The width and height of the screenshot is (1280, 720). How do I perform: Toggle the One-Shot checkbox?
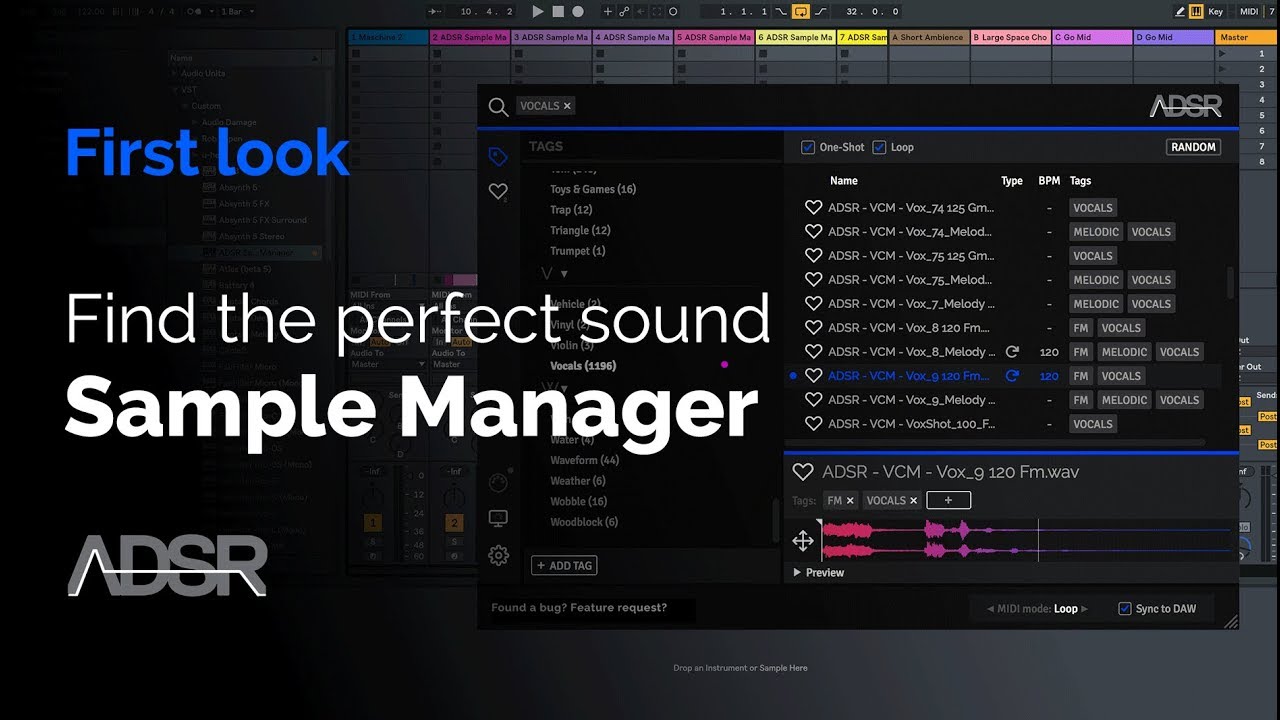point(808,147)
